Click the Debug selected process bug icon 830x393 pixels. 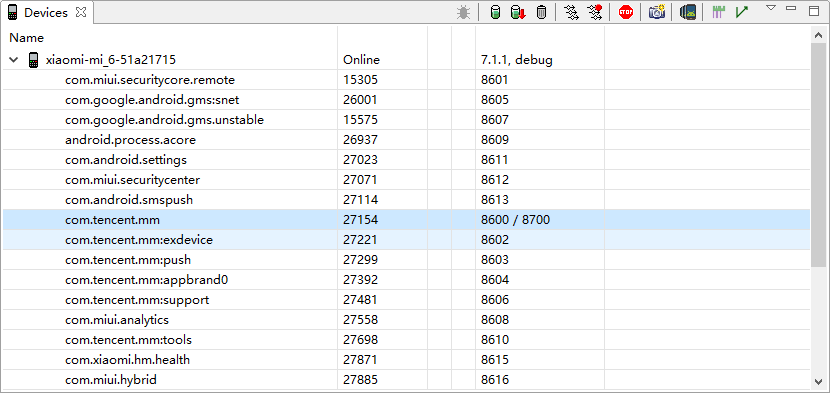click(463, 12)
